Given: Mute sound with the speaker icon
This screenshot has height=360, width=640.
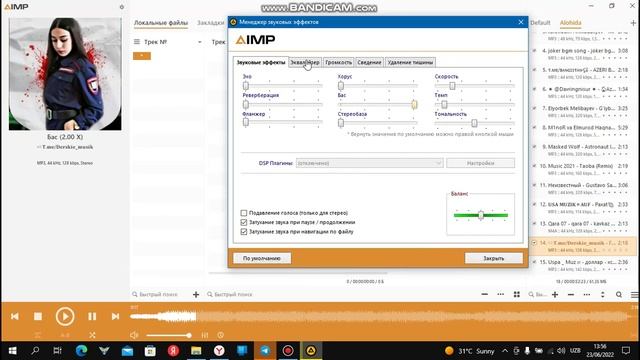Looking at the screenshot, I should click(134, 335).
